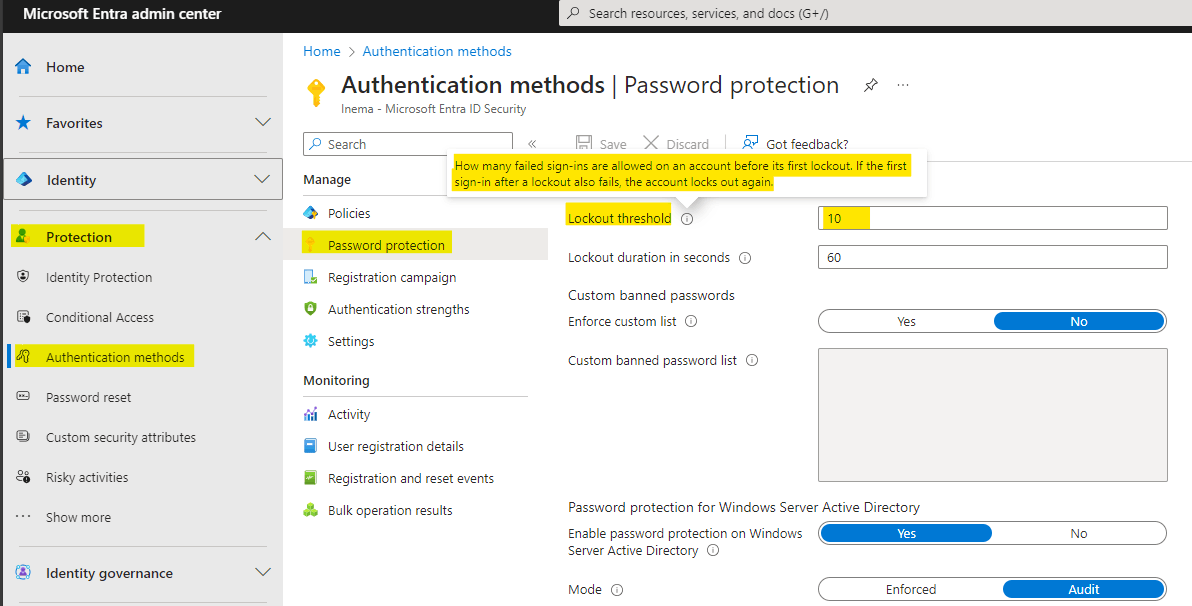Click the Got feedback icon

coord(750,143)
